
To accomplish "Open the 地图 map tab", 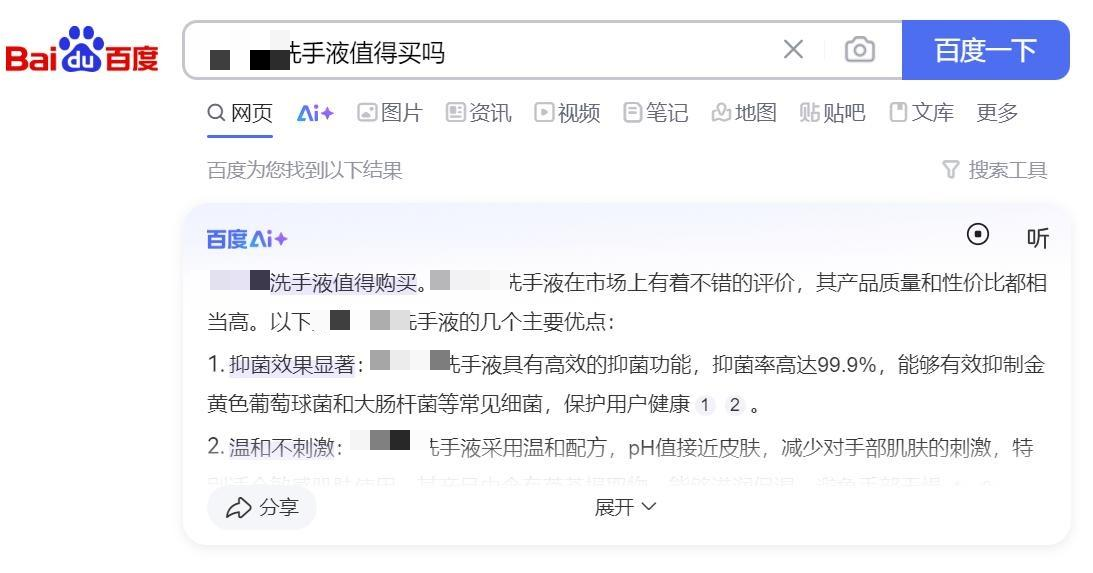I will click(x=743, y=113).
